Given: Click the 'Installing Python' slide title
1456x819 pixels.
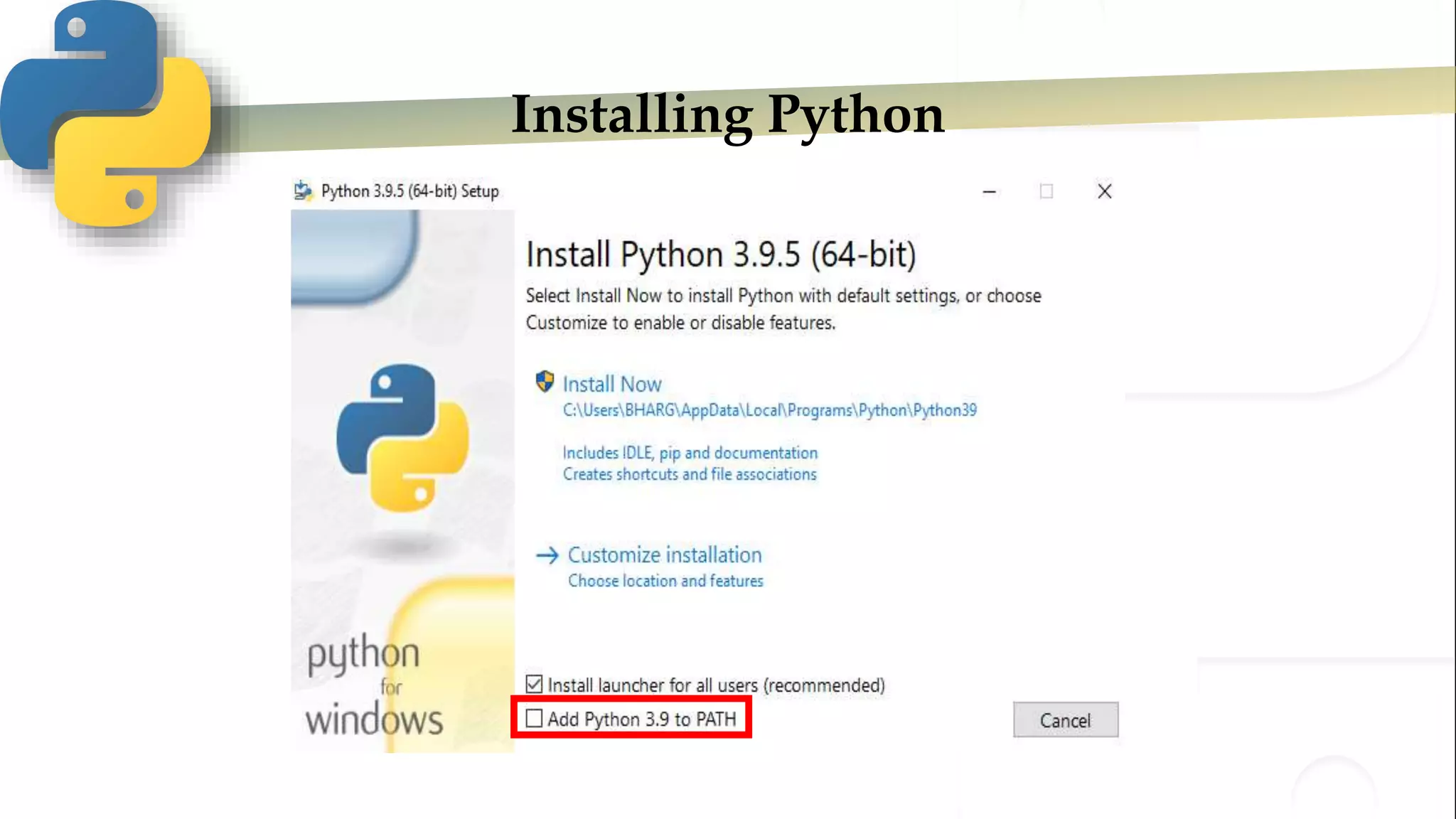Looking at the screenshot, I should click(x=727, y=114).
